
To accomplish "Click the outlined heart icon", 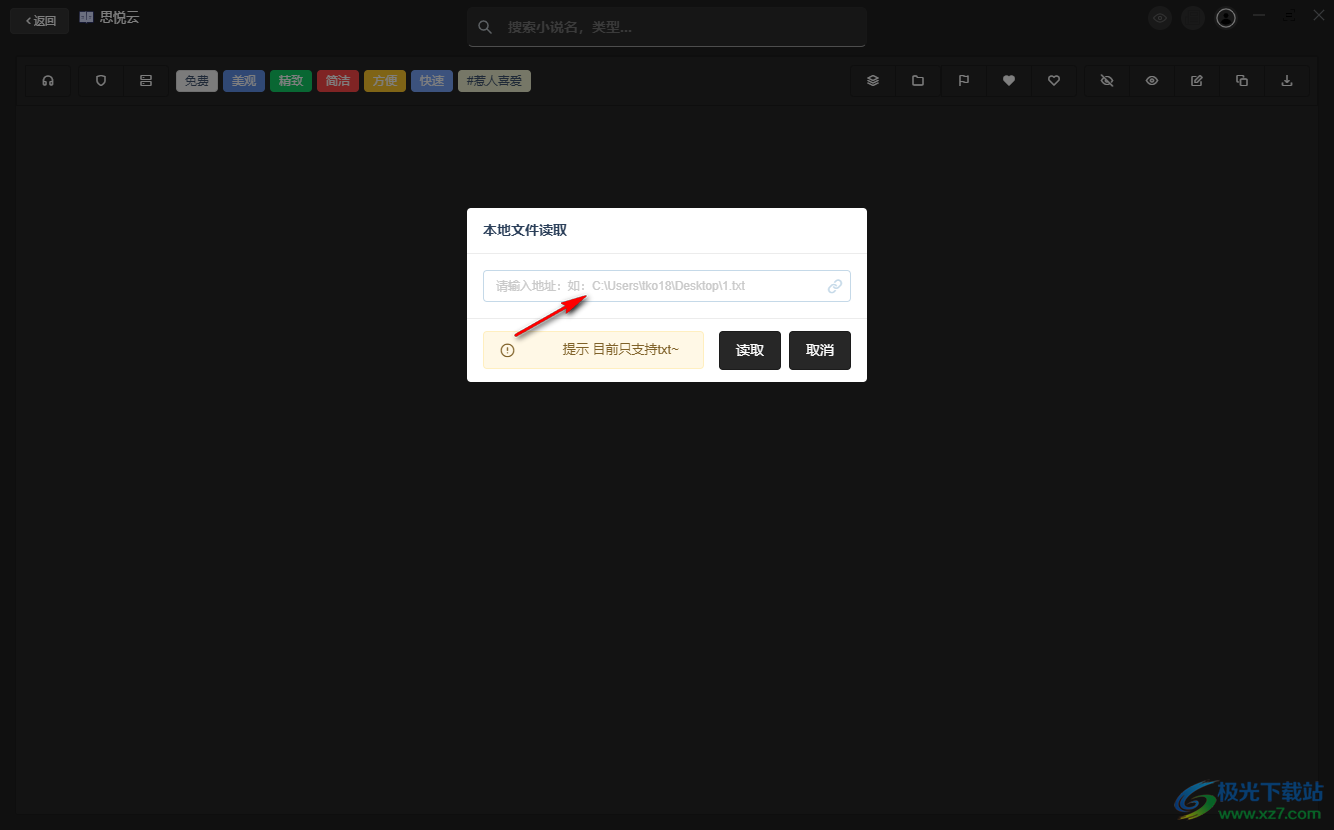I will tap(1054, 81).
